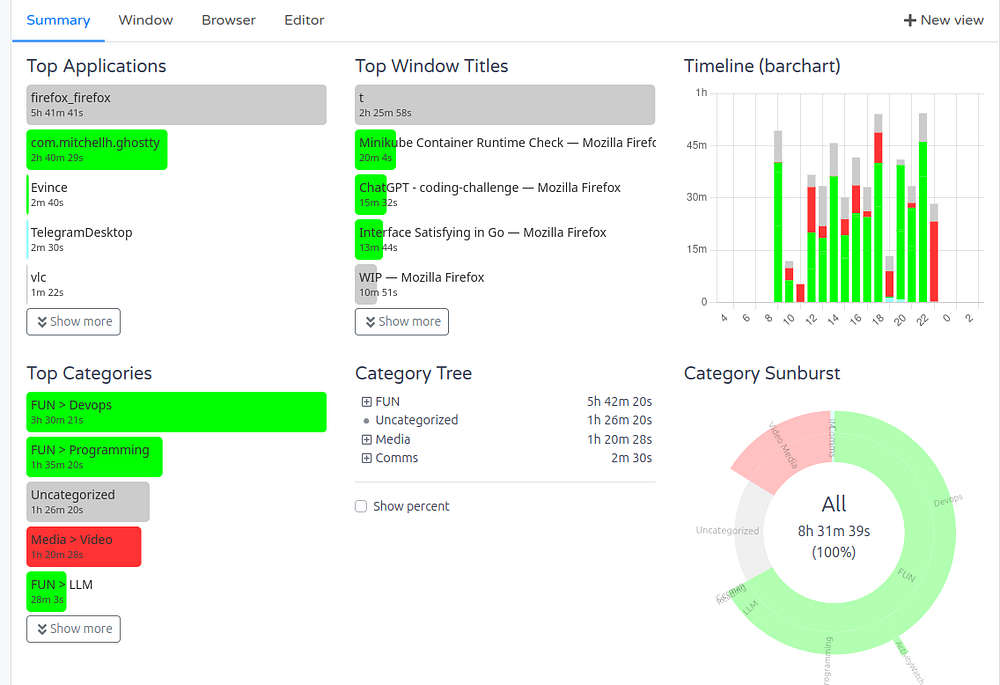Show more Top Categories entries
This screenshot has width=1000, height=685.
pos(73,629)
